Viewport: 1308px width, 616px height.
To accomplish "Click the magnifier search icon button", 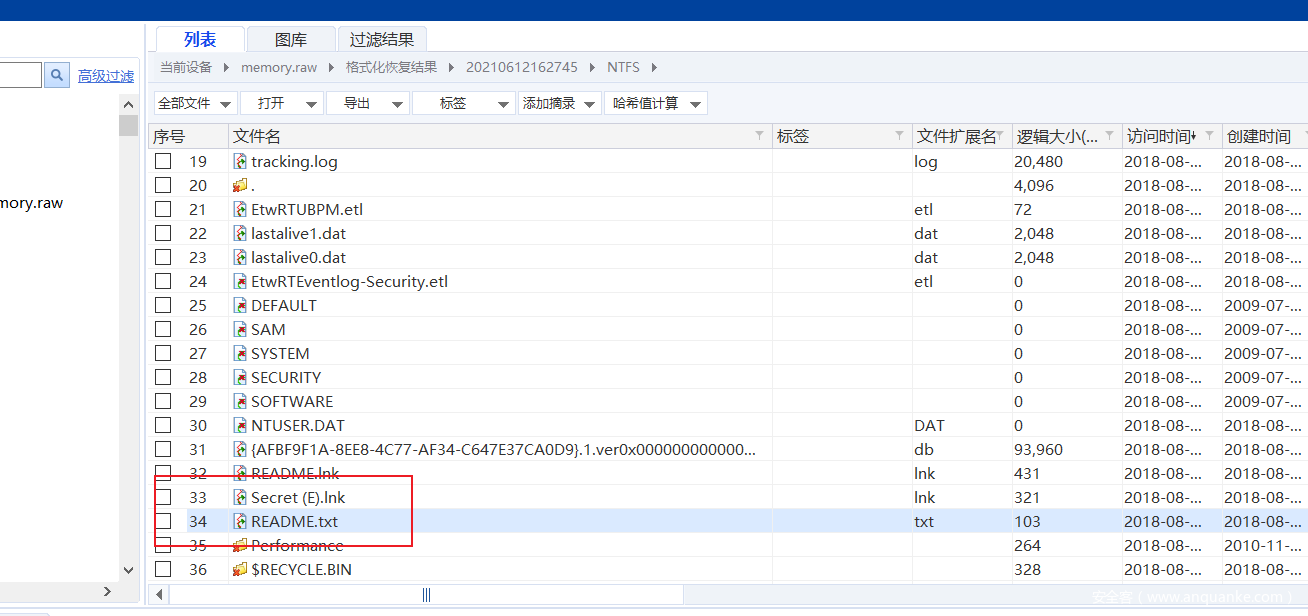I will (57, 75).
